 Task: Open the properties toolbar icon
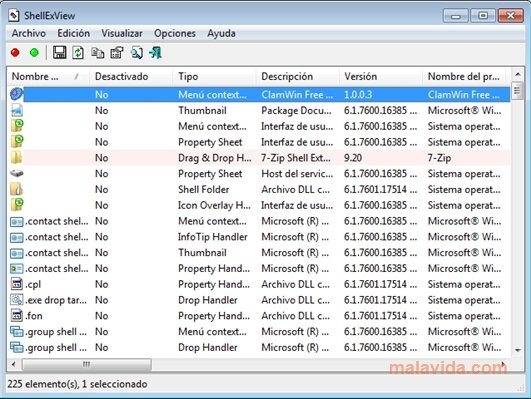tap(117, 53)
